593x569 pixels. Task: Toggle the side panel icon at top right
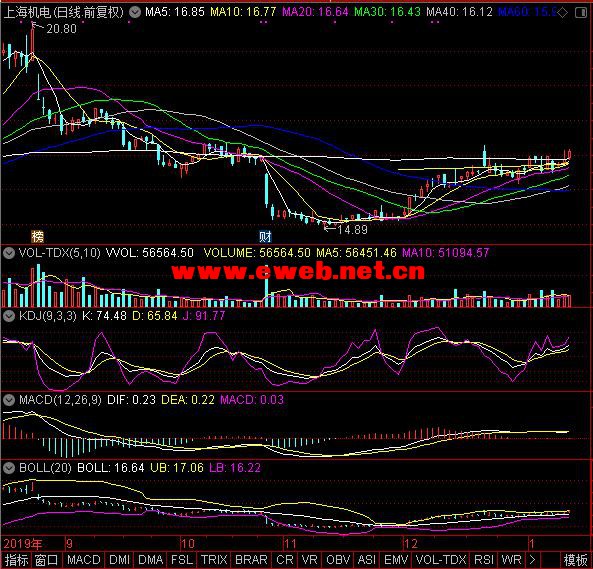click(x=581, y=13)
